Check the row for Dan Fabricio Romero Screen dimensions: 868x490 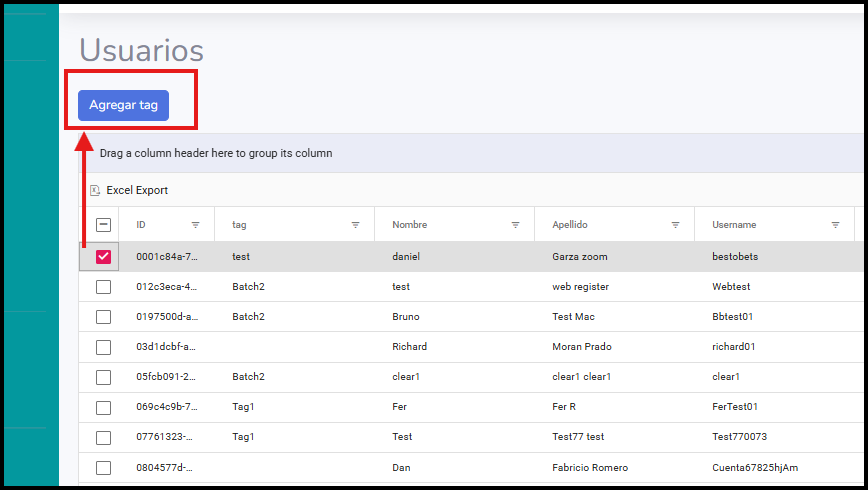pyautogui.click(x=104, y=468)
